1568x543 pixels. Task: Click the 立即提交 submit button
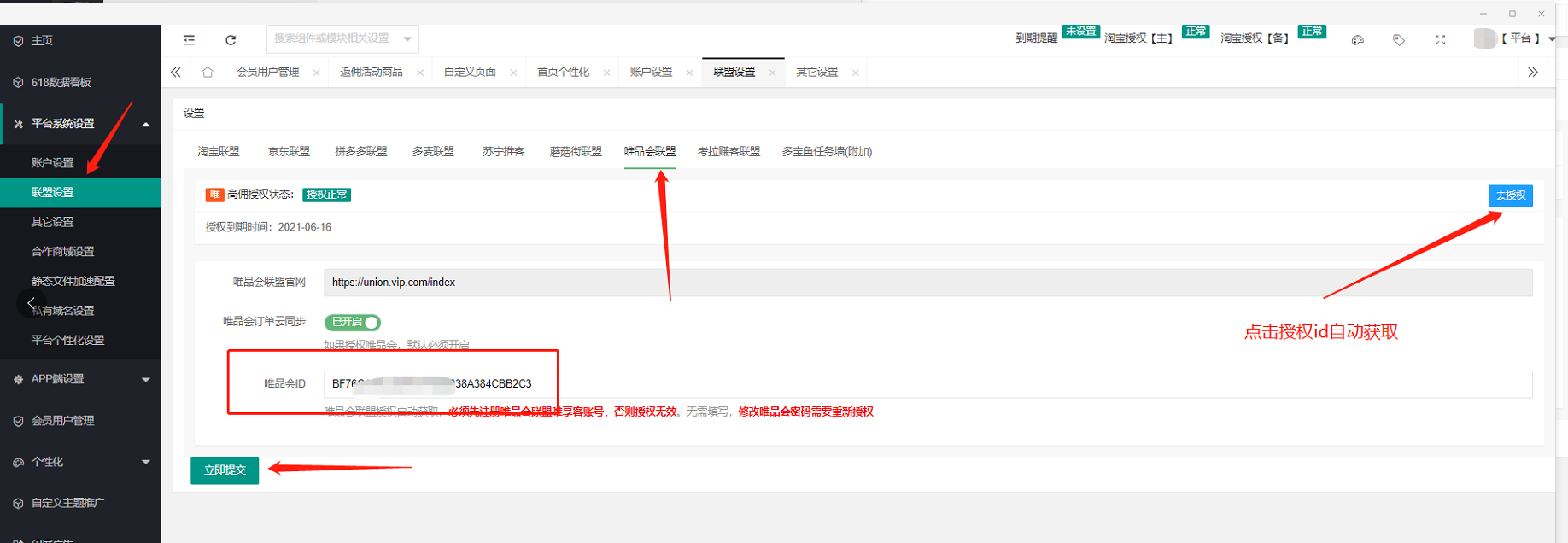[225, 470]
